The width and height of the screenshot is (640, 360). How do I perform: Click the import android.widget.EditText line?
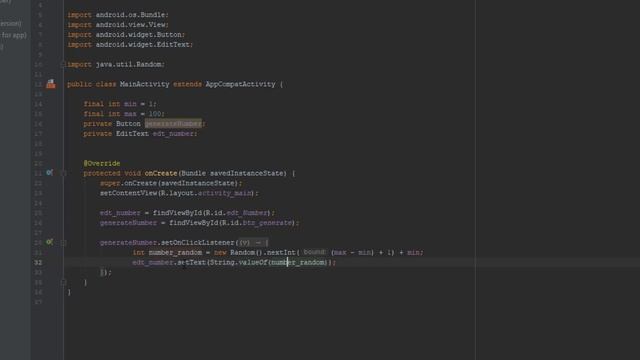click(130, 44)
